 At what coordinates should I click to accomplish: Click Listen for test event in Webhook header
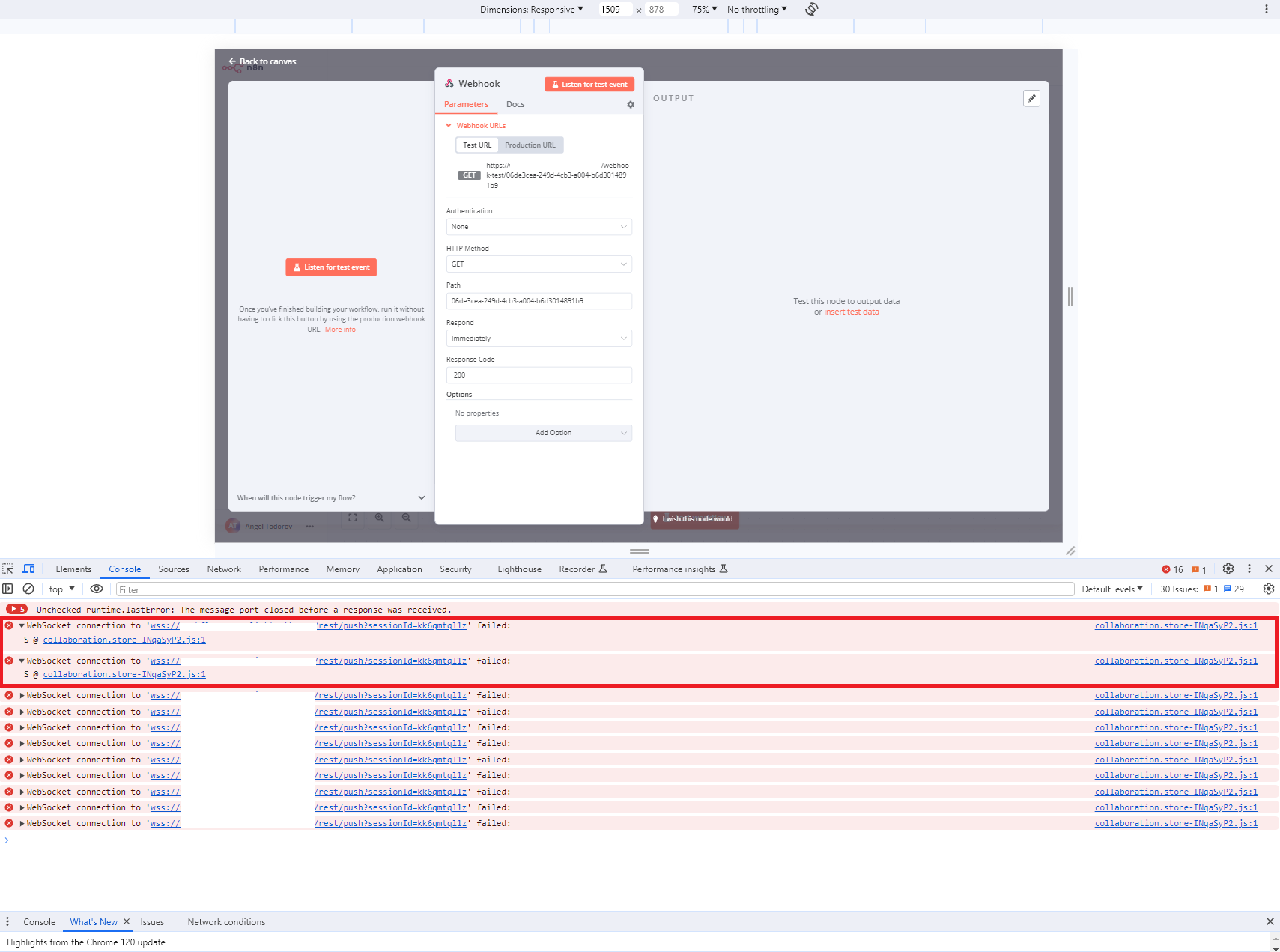(x=589, y=85)
